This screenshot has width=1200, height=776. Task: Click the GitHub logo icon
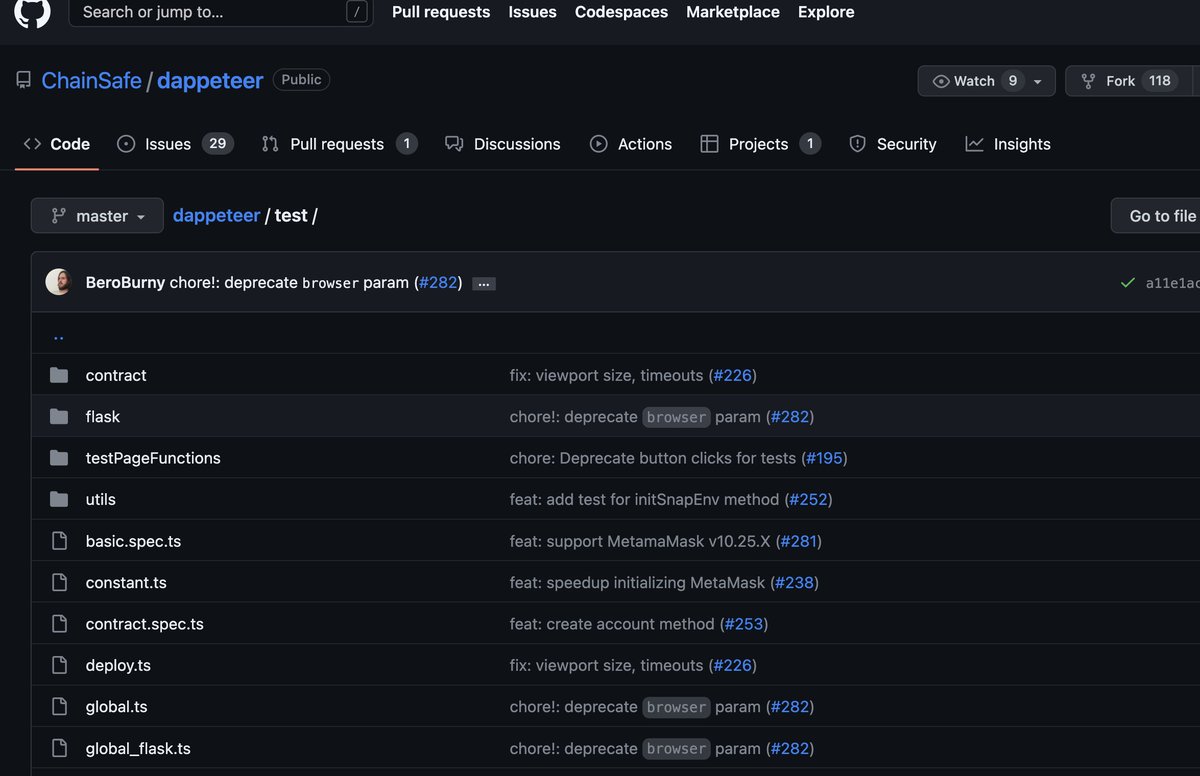(32, 12)
